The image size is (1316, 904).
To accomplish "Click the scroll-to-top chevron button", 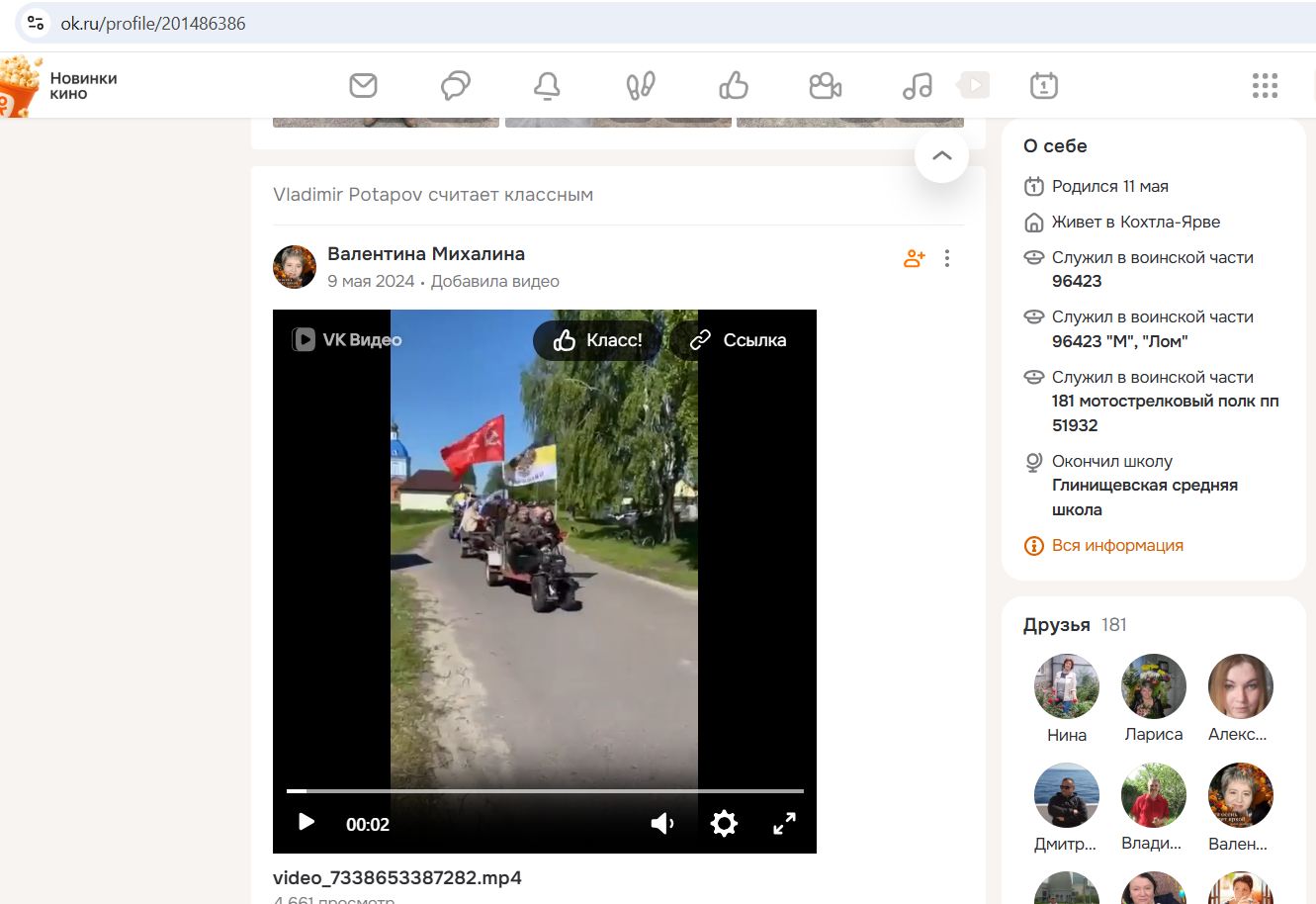I will pyautogui.click(x=941, y=155).
